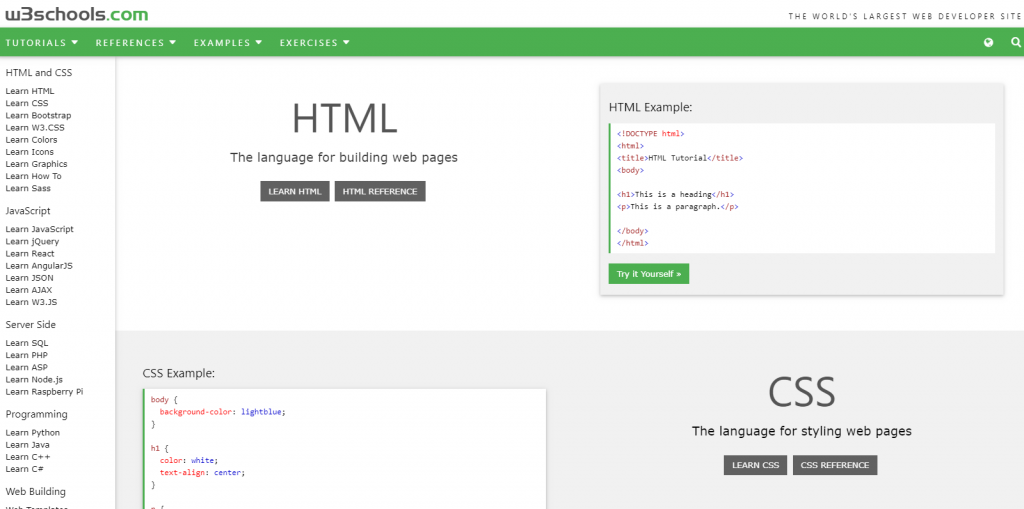Image resolution: width=1024 pixels, height=509 pixels.
Task: Open Learn Graphics sidebar link
Action: [37, 164]
